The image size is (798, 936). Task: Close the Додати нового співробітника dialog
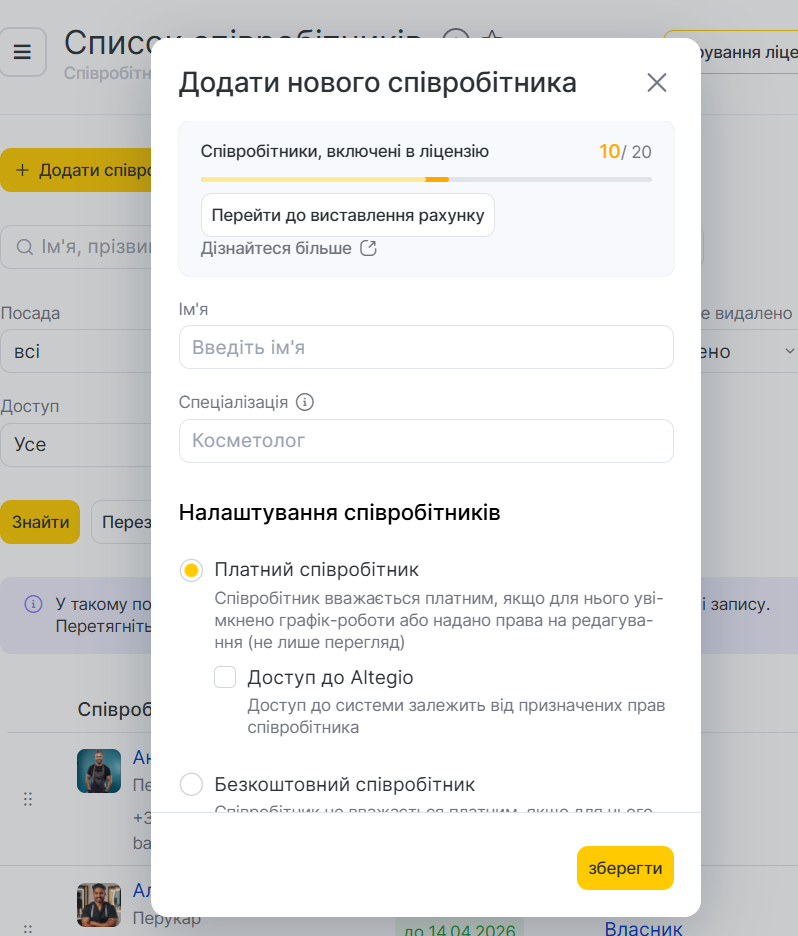pyautogui.click(x=656, y=83)
